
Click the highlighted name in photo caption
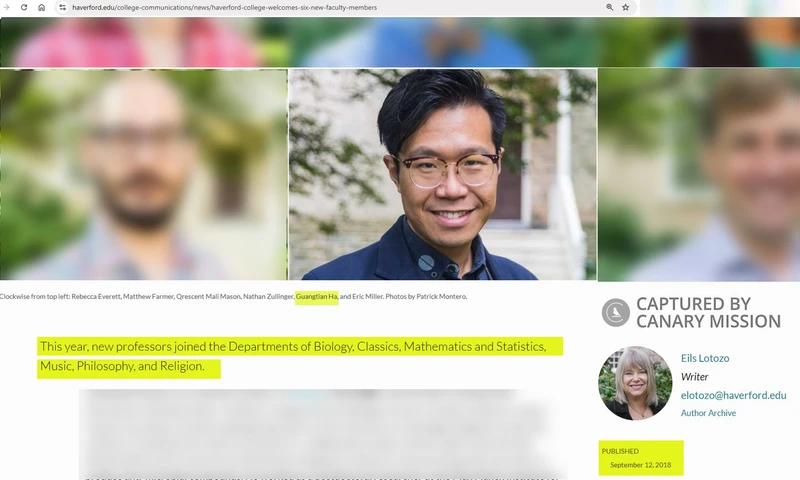(317, 296)
